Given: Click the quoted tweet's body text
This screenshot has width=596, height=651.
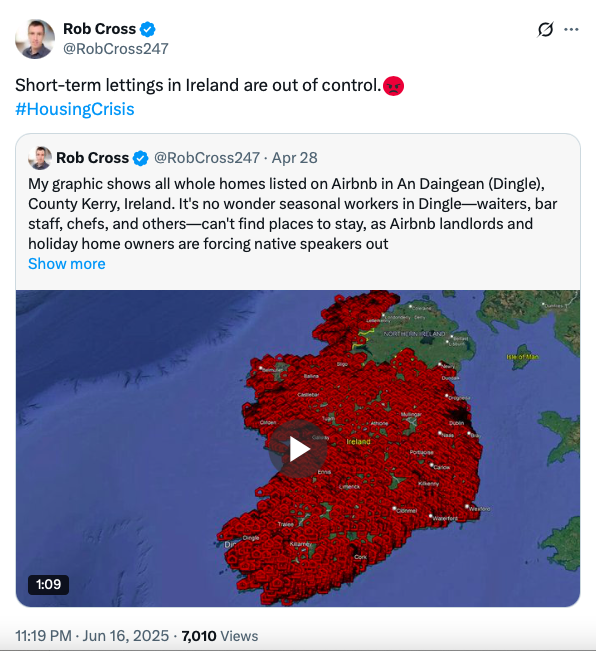Looking at the screenshot, I should click(293, 214).
